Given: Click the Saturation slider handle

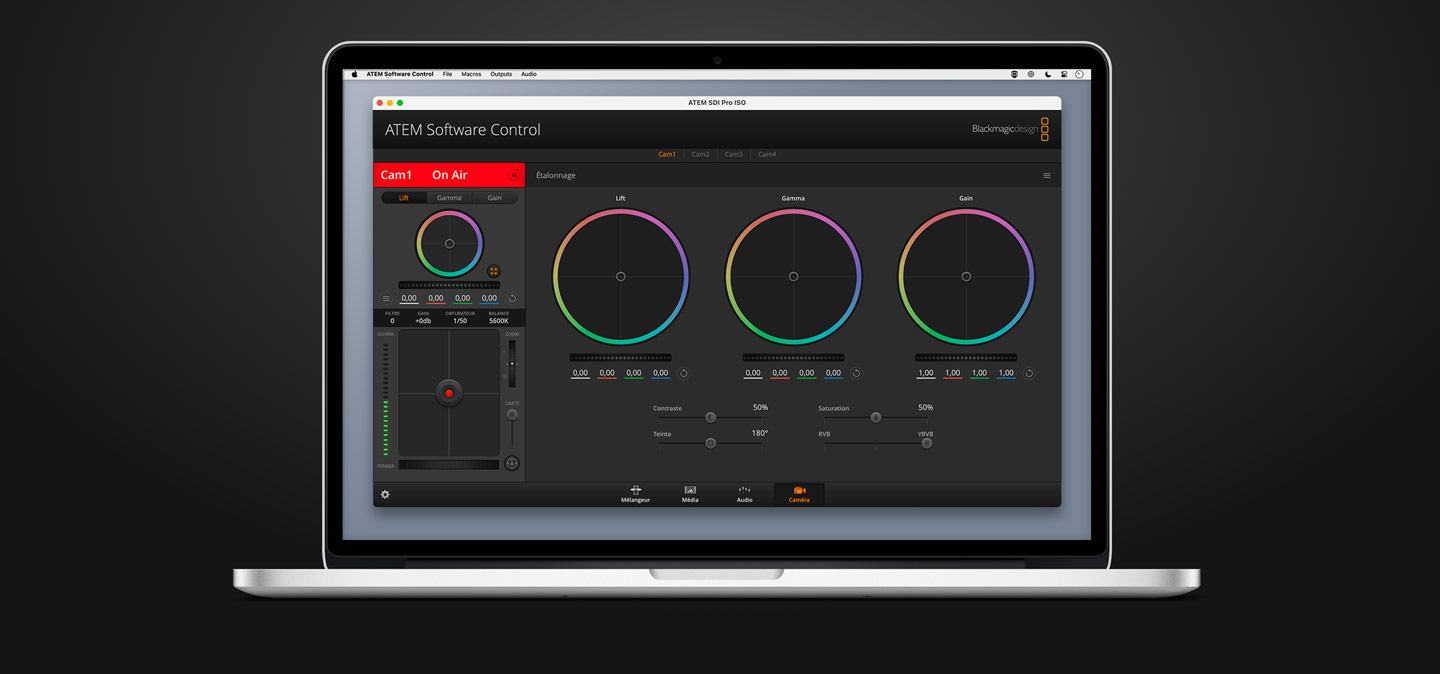Looking at the screenshot, I should point(875,417).
